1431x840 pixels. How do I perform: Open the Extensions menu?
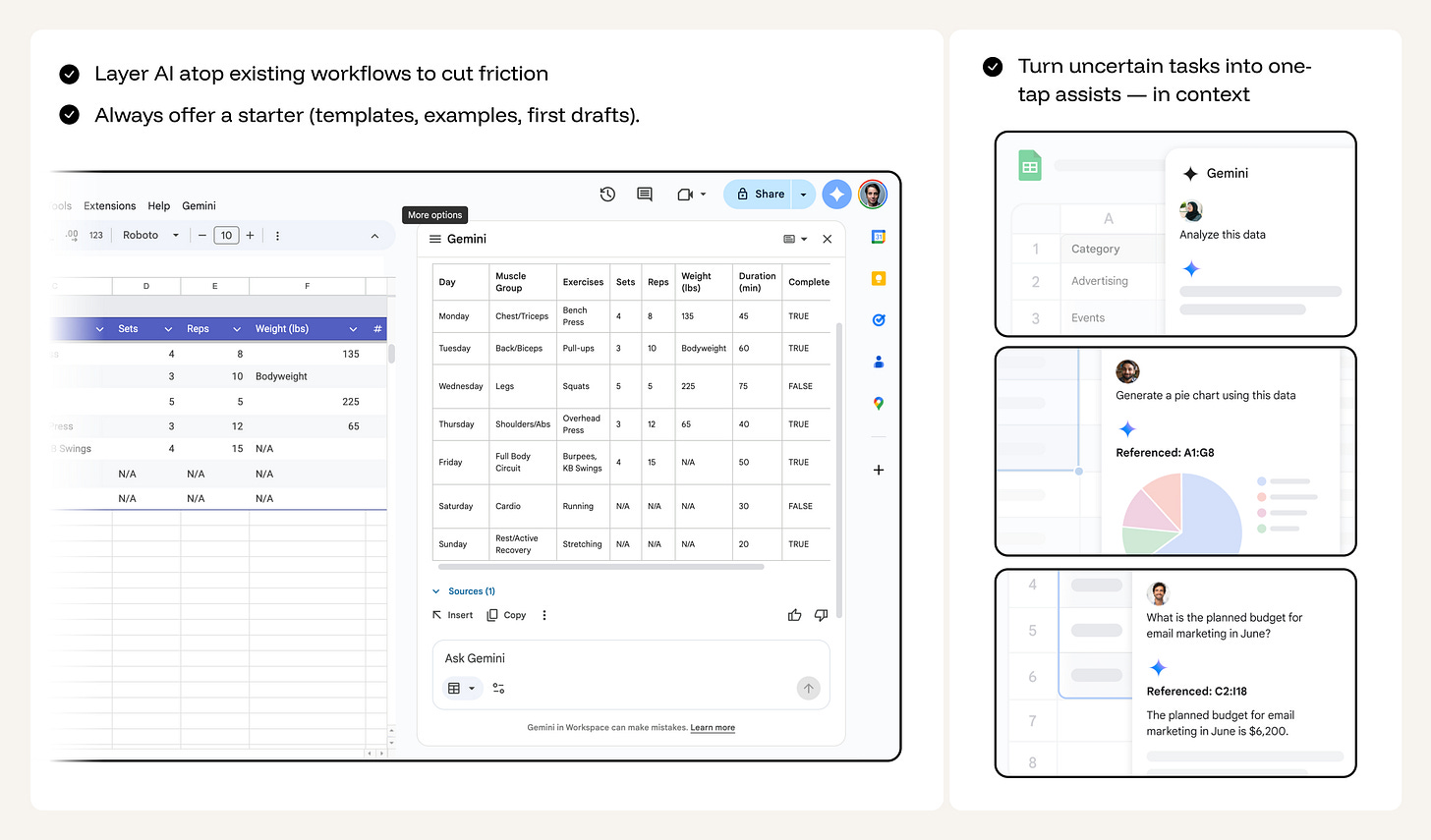click(109, 205)
